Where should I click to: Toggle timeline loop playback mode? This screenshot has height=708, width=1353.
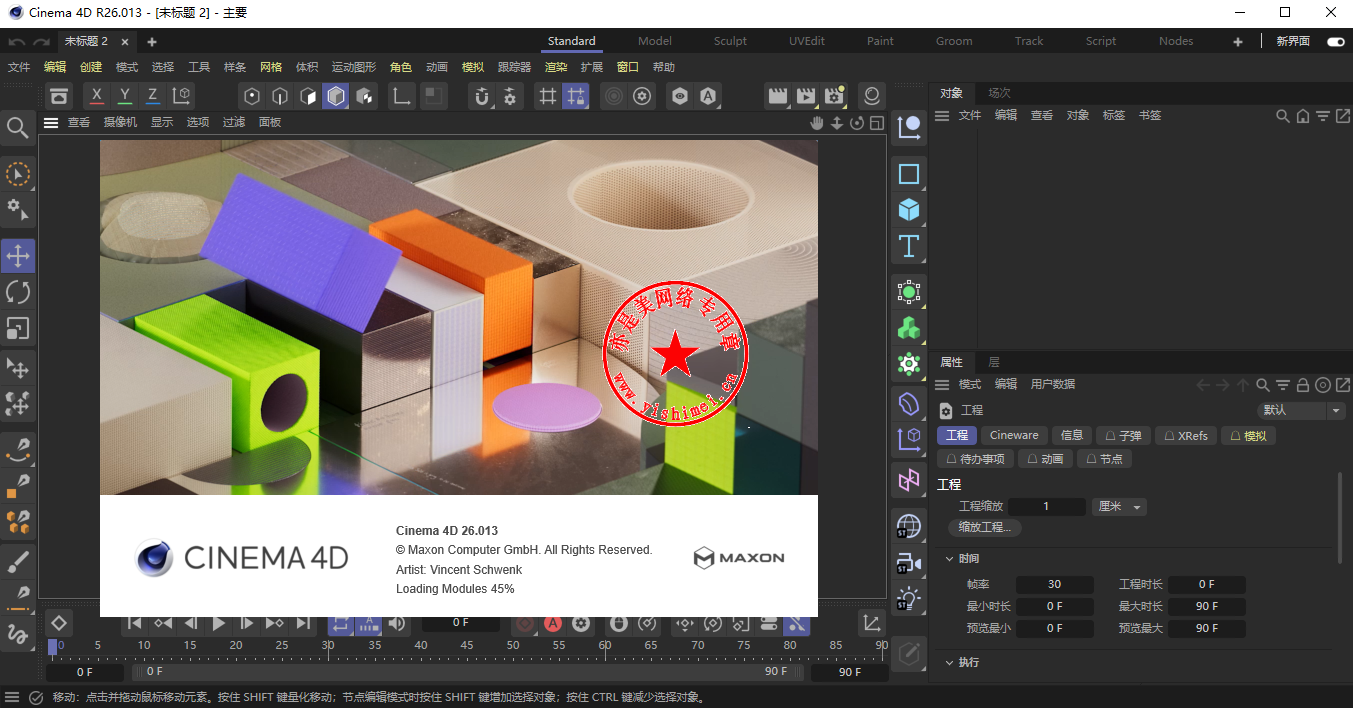click(x=341, y=624)
